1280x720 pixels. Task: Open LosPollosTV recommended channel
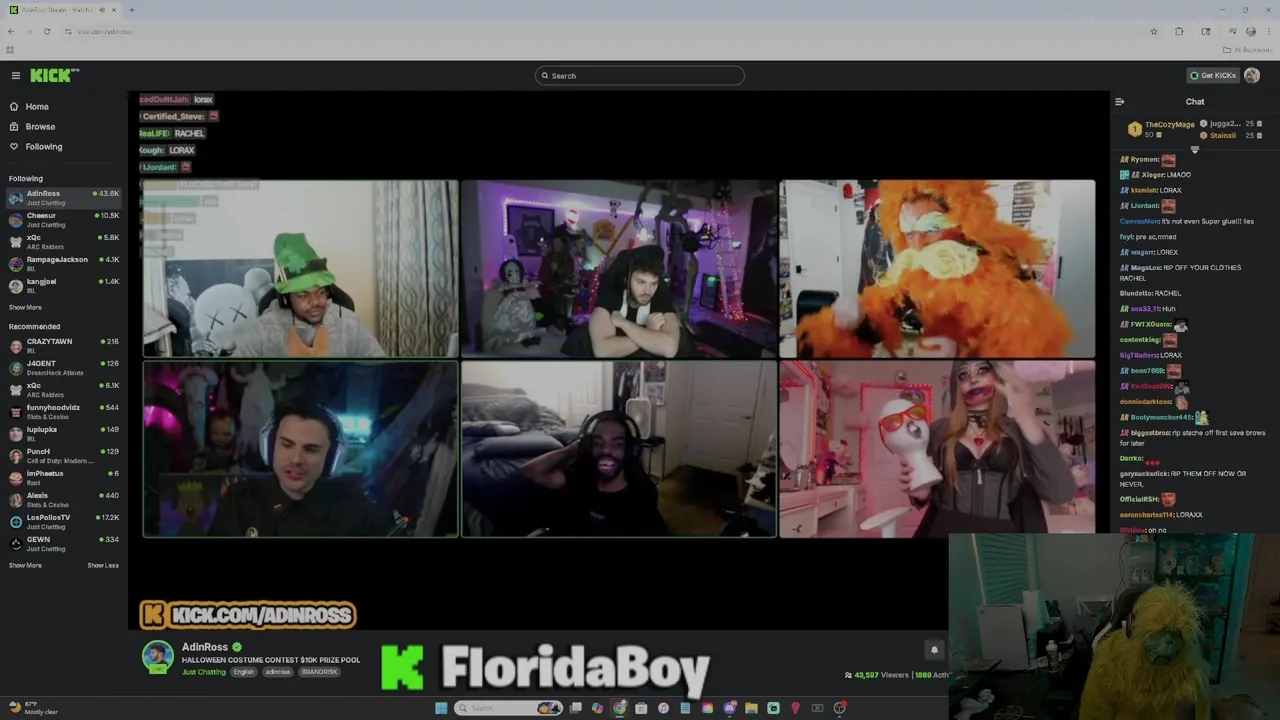pyautogui.click(x=64, y=522)
